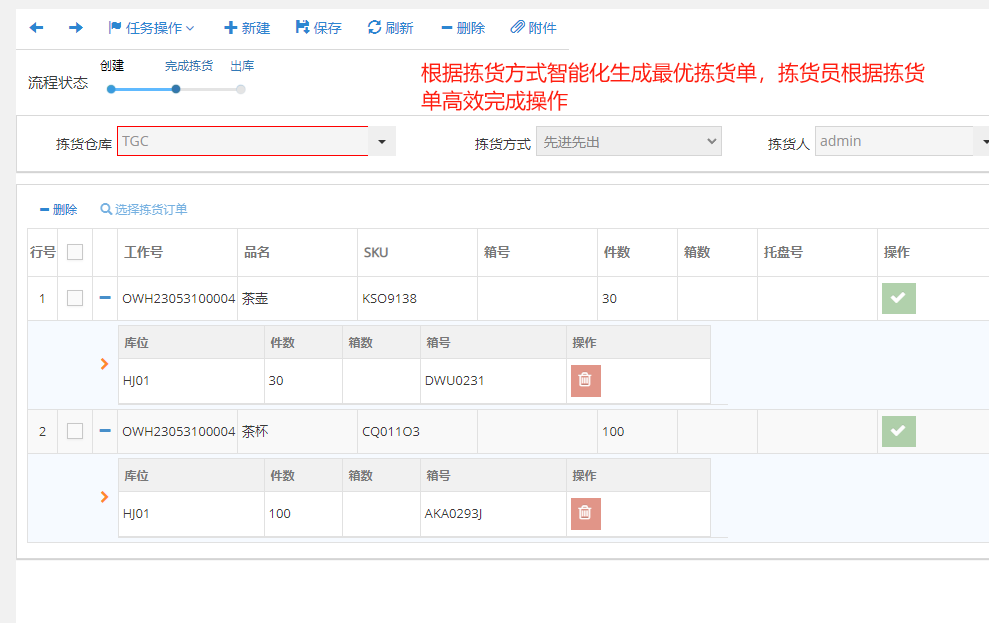Click the 刷新 refresh button
This screenshot has height=623, width=989.
tap(390, 28)
